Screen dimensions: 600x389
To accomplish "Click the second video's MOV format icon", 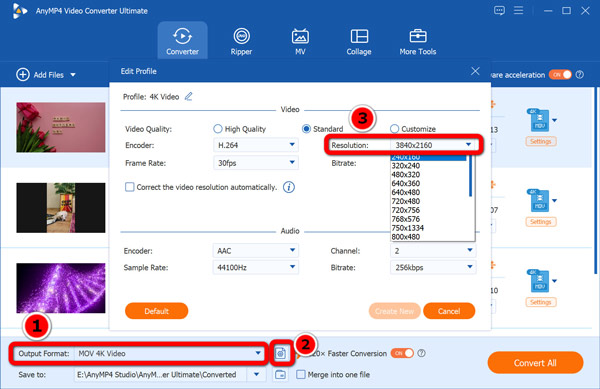I will click(539, 200).
